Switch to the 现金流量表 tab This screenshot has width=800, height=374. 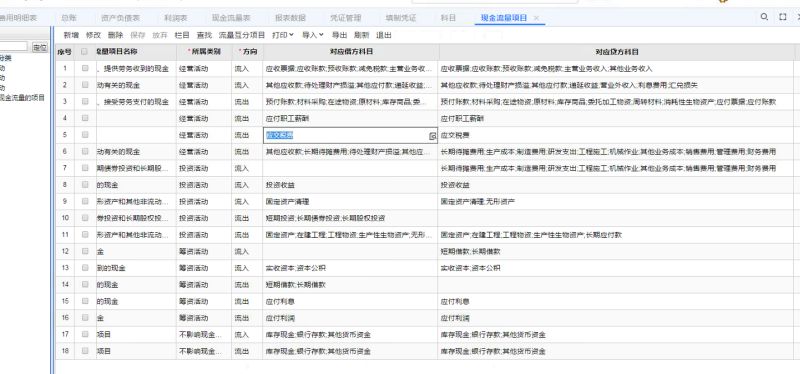(x=231, y=18)
